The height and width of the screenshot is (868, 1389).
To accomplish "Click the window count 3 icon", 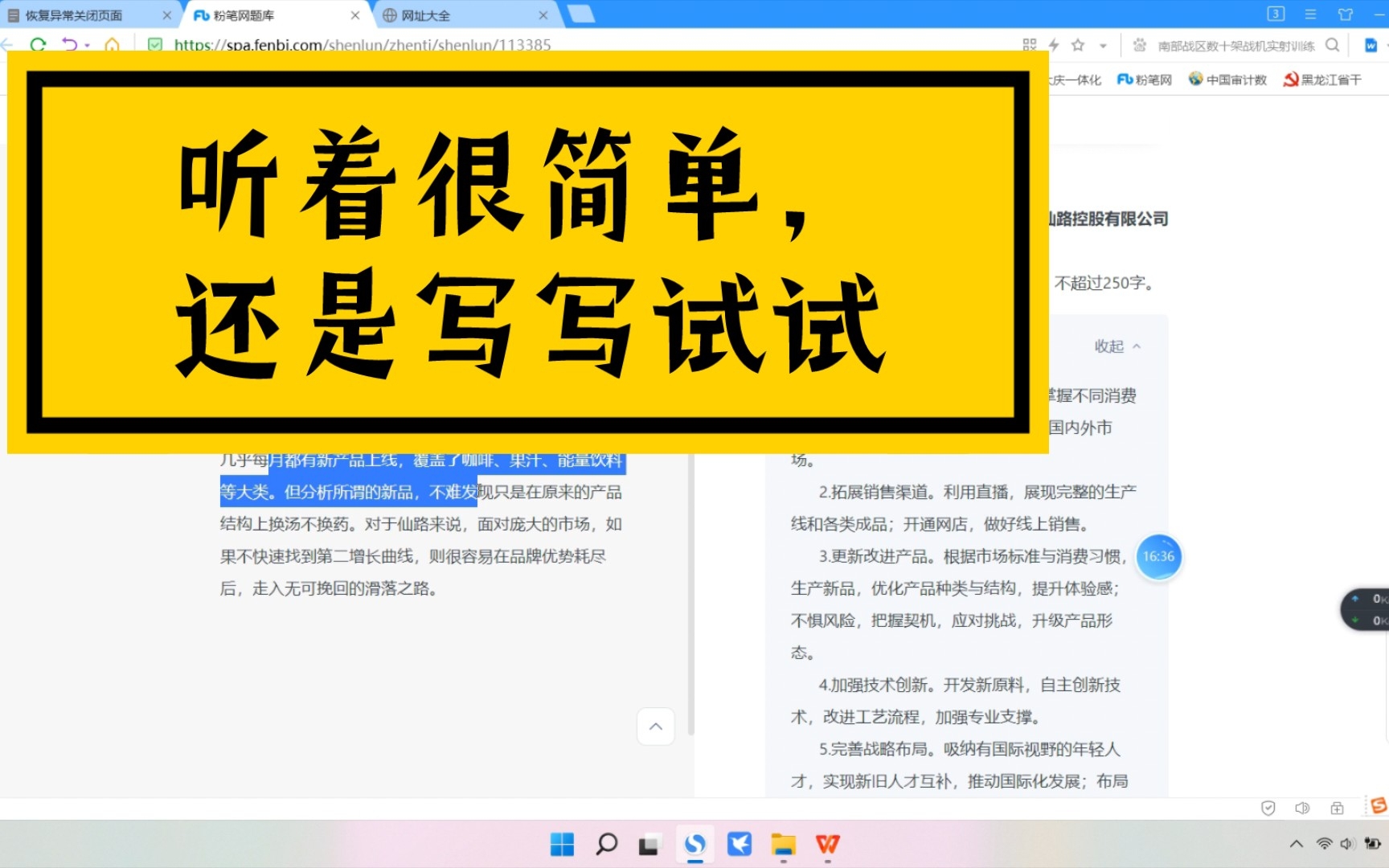I will click(x=1276, y=14).
